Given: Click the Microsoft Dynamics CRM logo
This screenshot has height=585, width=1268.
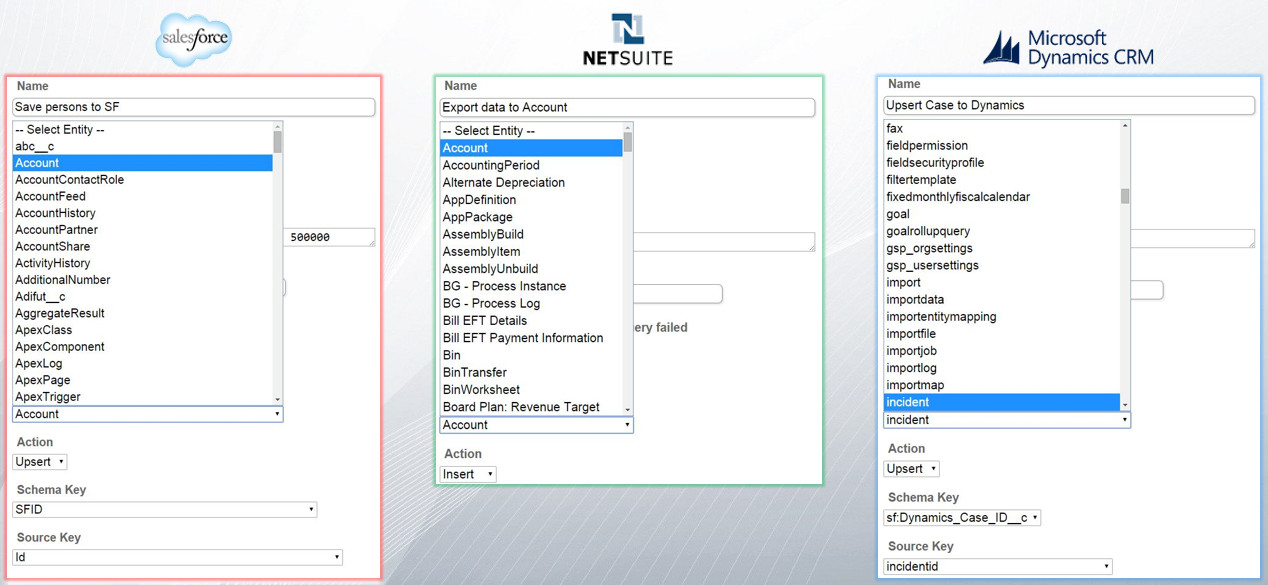Looking at the screenshot, I should point(1068,47).
